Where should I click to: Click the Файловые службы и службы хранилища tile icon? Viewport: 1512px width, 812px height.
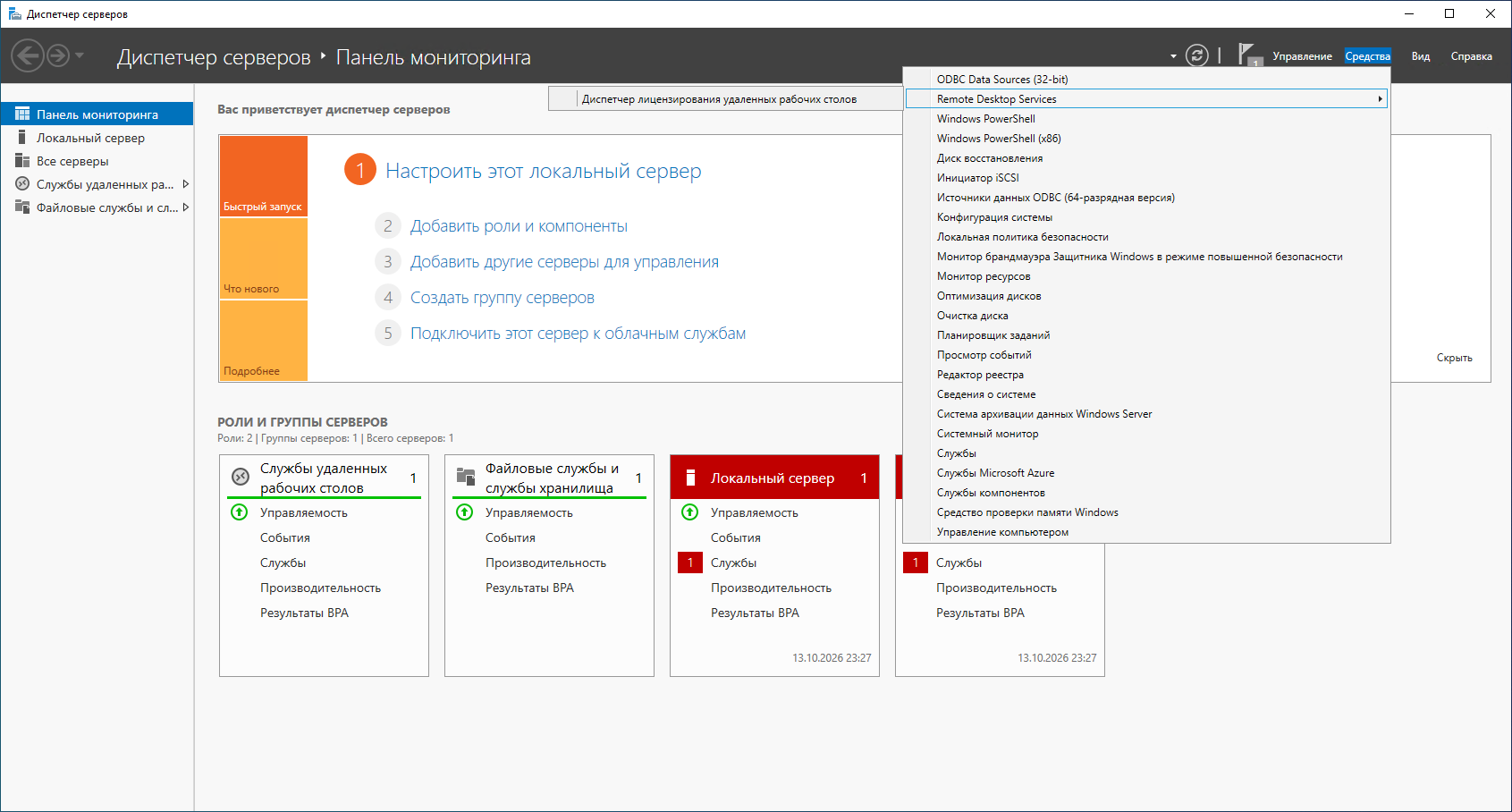(x=465, y=477)
